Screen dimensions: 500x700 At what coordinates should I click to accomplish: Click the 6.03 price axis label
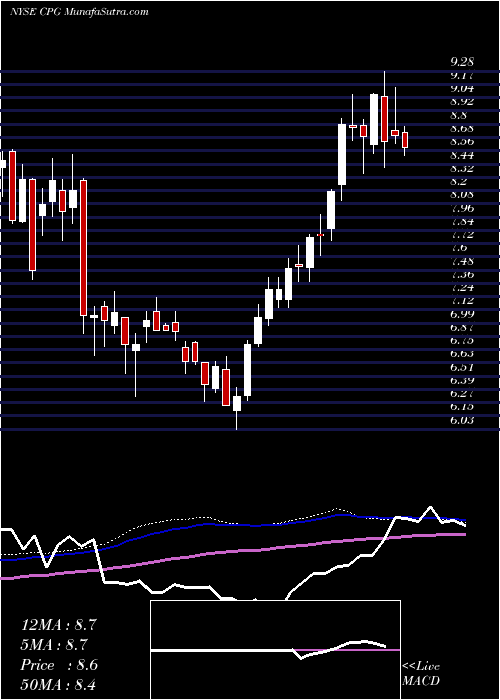click(462, 420)
